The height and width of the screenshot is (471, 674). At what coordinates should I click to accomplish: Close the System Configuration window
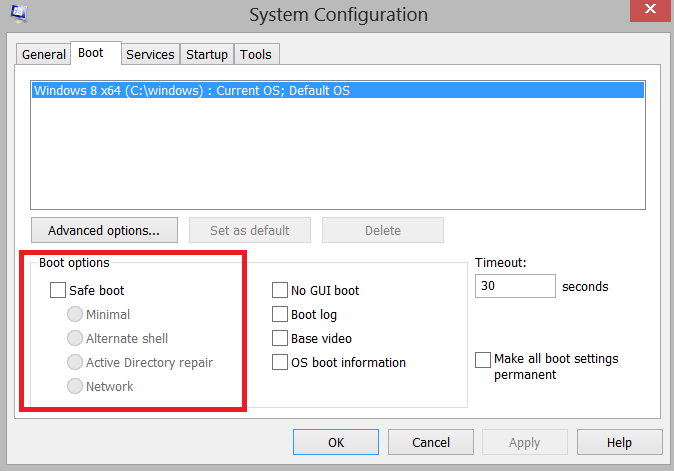point(650,9)
